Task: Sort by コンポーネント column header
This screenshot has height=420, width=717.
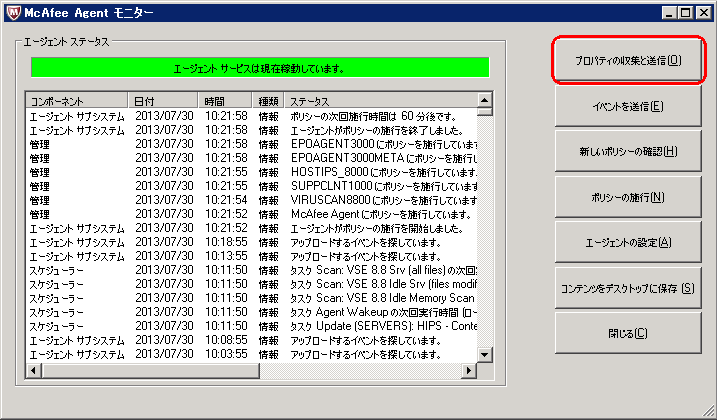Action: (x=77, y=101)
